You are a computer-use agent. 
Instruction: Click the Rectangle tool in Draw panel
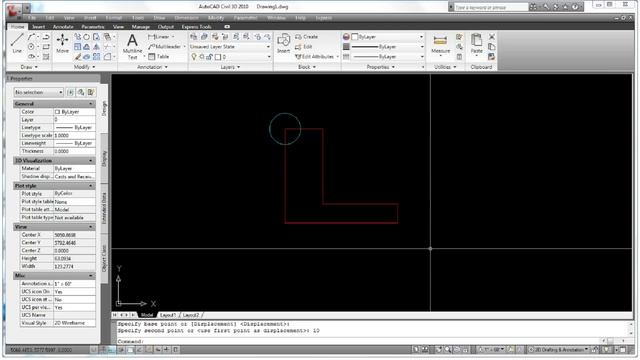[x=46, y=47]
